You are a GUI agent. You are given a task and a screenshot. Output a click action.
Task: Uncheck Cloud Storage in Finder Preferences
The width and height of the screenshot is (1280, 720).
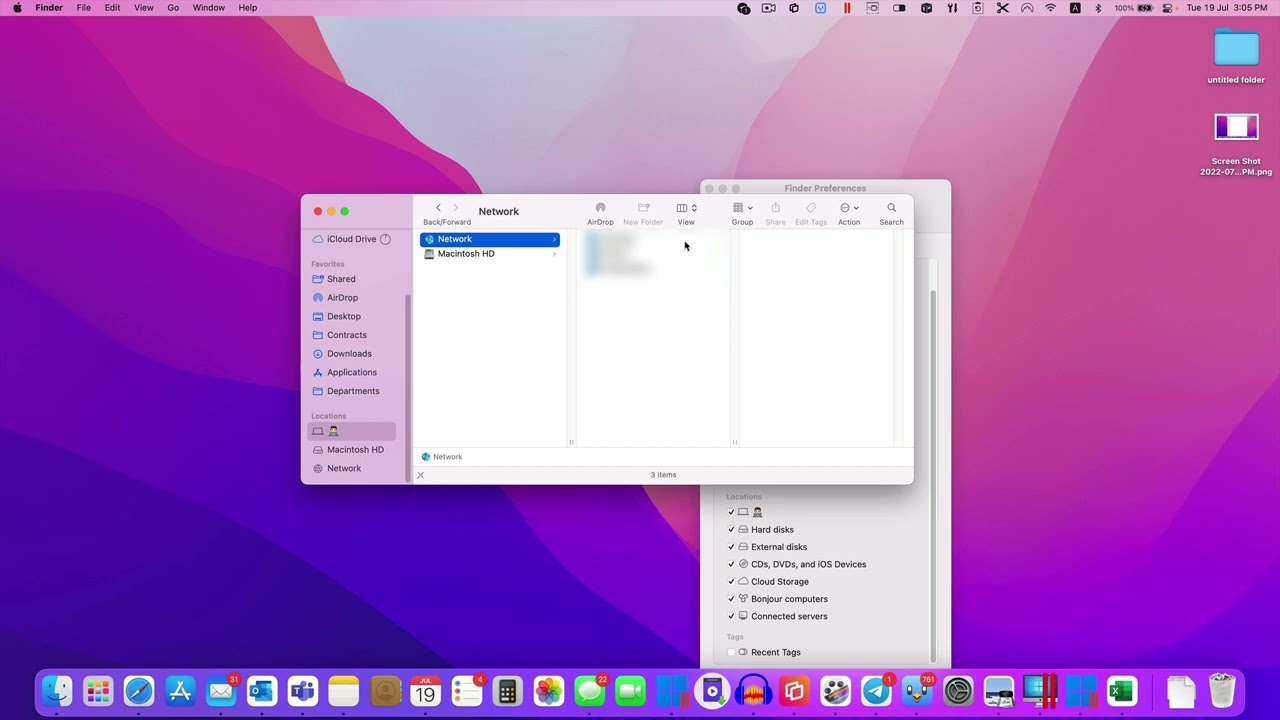pos(731,582)
